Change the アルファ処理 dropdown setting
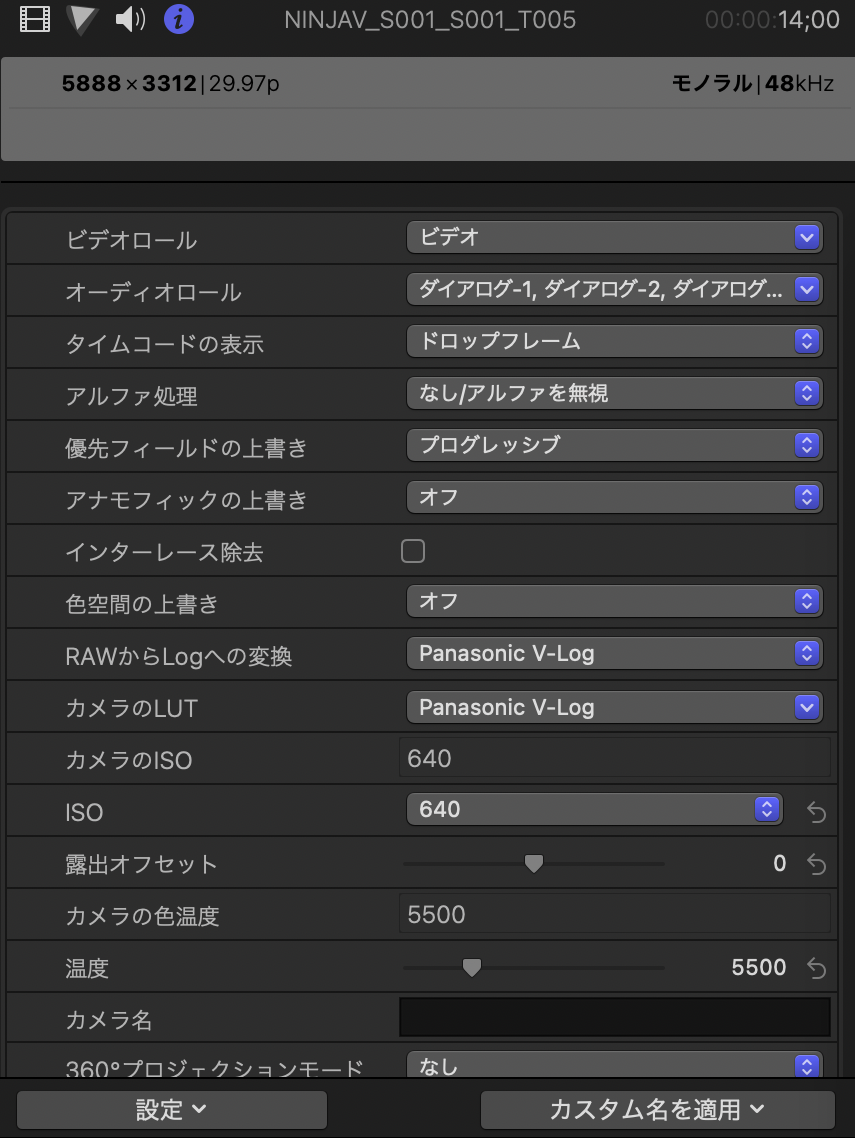The width and height of the screenshot is (855, 1138). point(614,394)
